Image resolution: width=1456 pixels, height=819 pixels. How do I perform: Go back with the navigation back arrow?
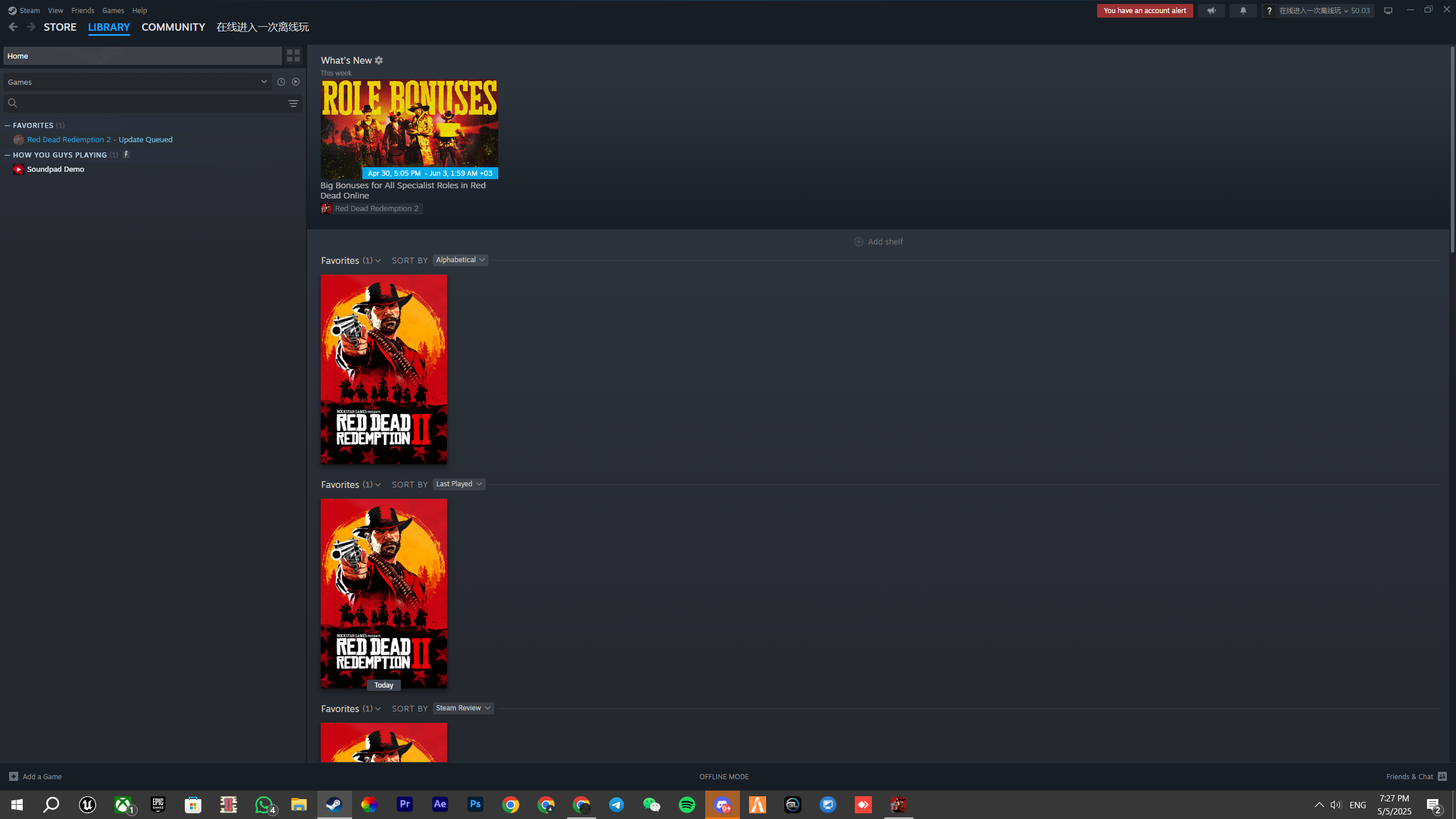pyautogui.click(x=13, y=27)
